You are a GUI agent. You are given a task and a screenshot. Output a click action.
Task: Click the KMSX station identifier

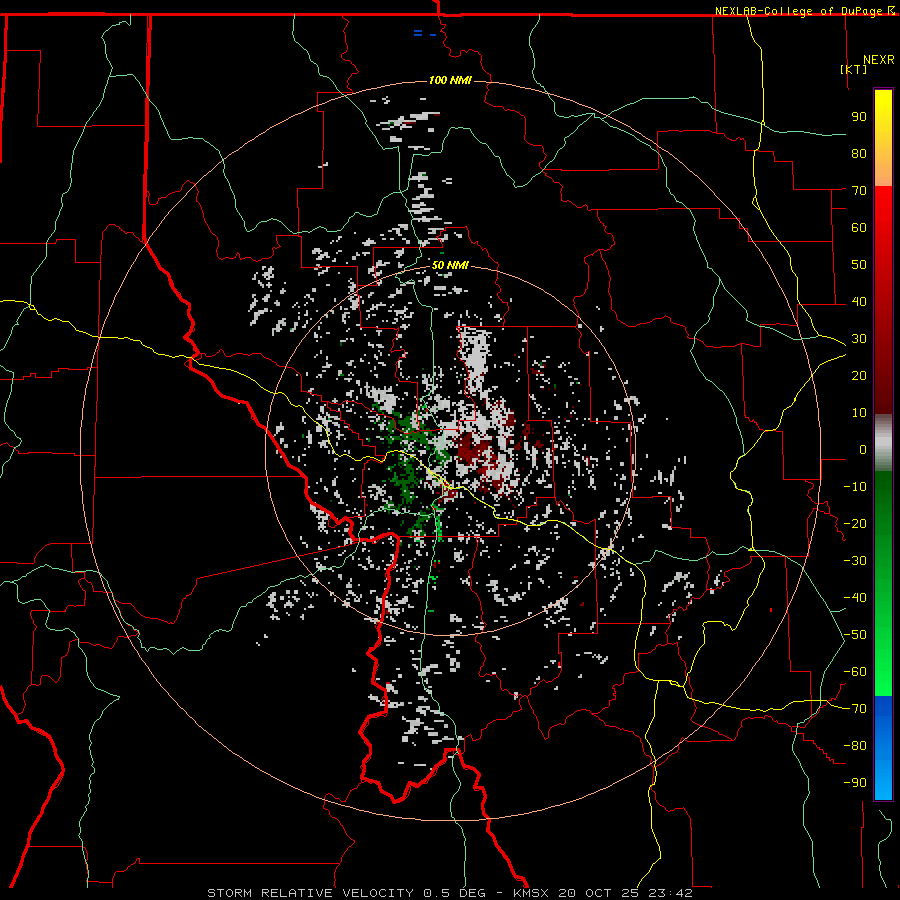tap(530, 893)
